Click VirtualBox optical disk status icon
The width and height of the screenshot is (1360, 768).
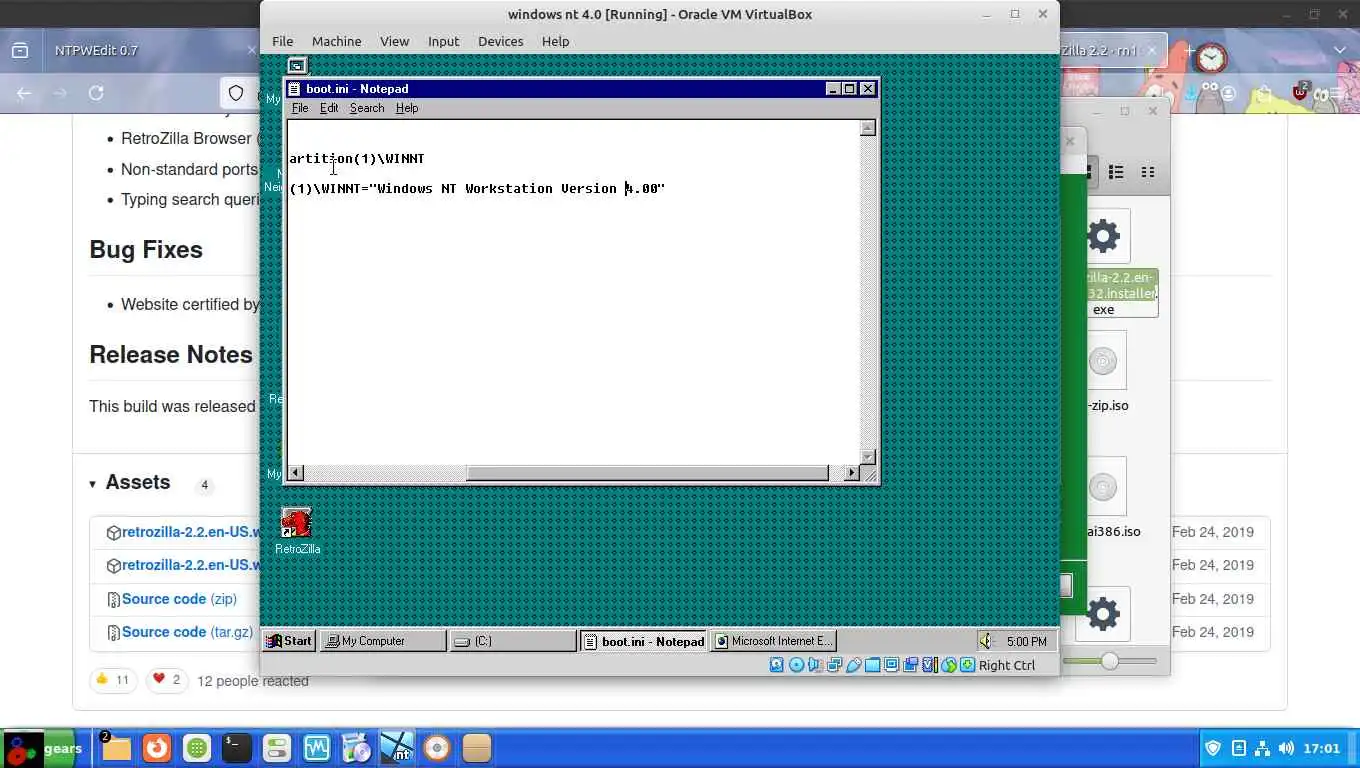[796, 665]
